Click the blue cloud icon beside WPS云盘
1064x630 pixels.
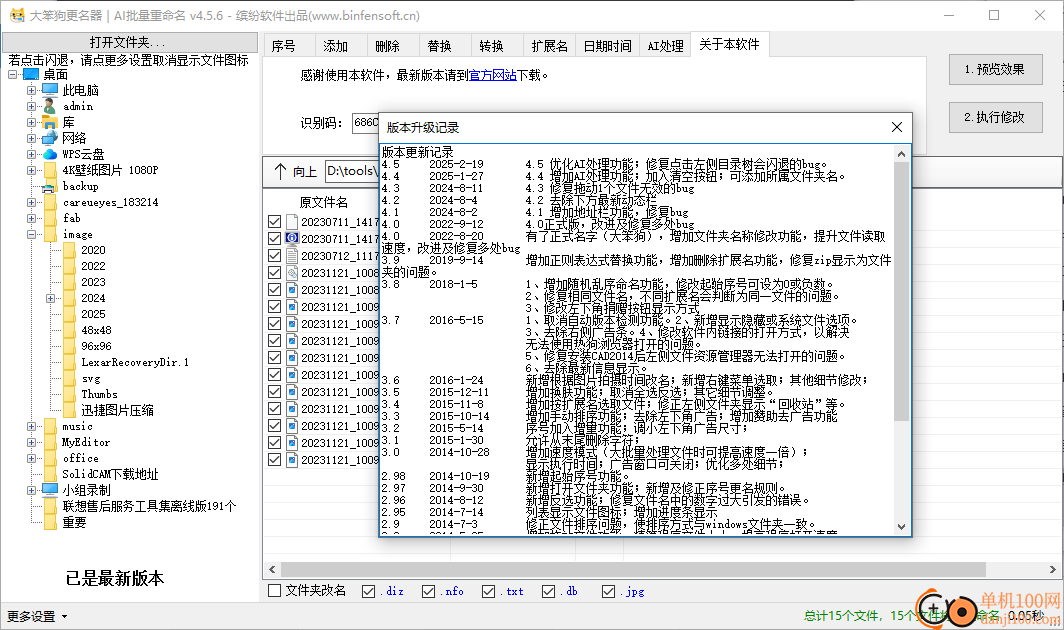(50, 154)
